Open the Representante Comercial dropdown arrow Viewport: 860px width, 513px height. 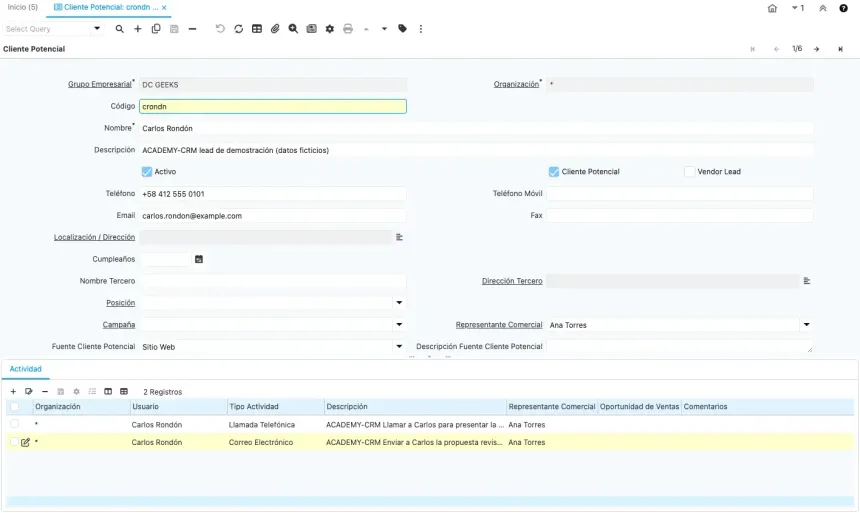(x=807, y=325)
